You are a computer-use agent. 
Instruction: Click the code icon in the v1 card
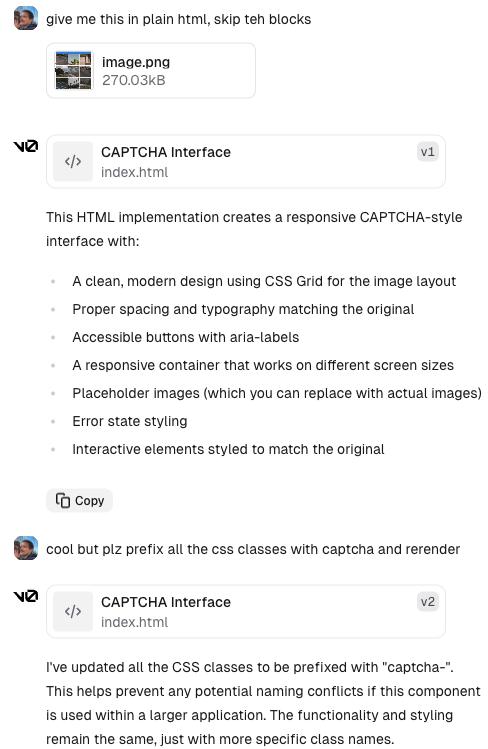(x=73, y=161)
